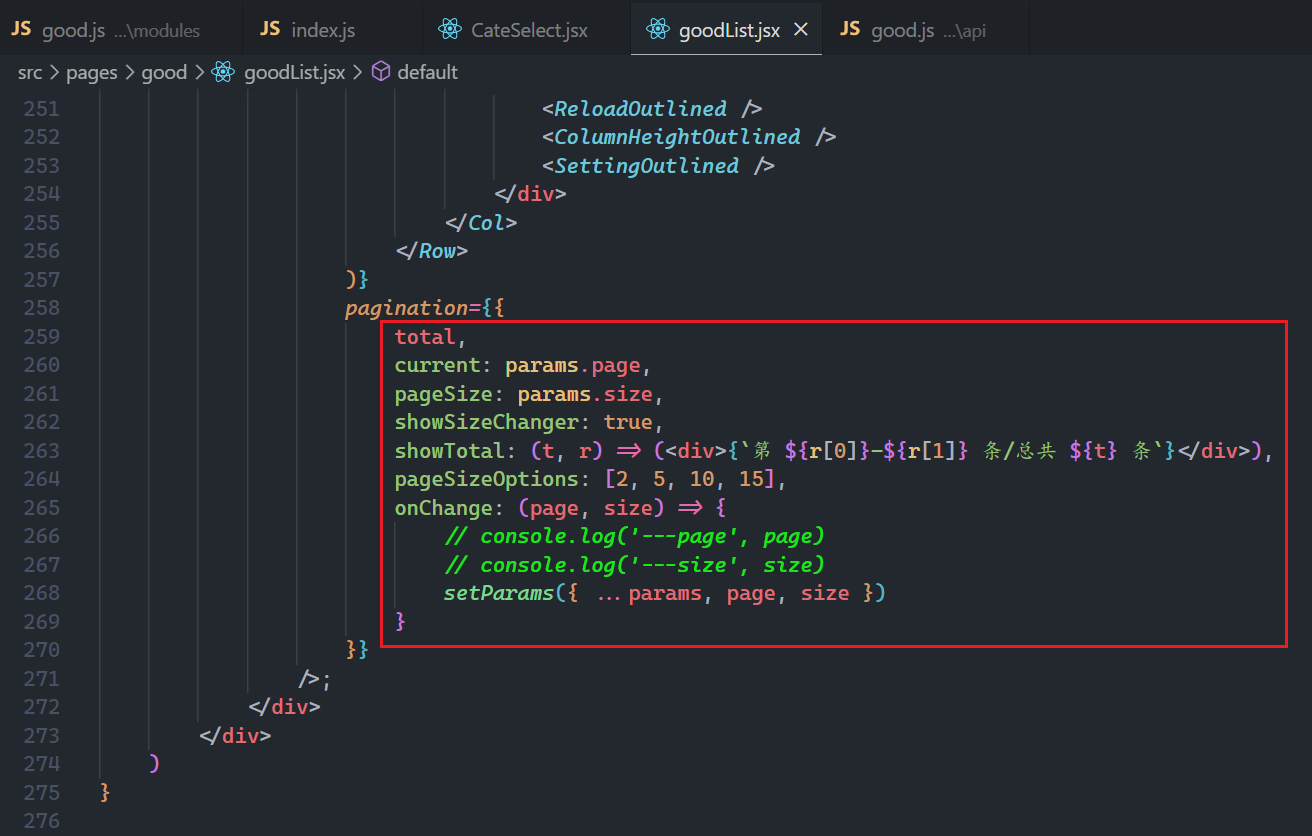1312x836 pixels.
Task: Click the closing div tag on line 254
Action: pos(530,194)
